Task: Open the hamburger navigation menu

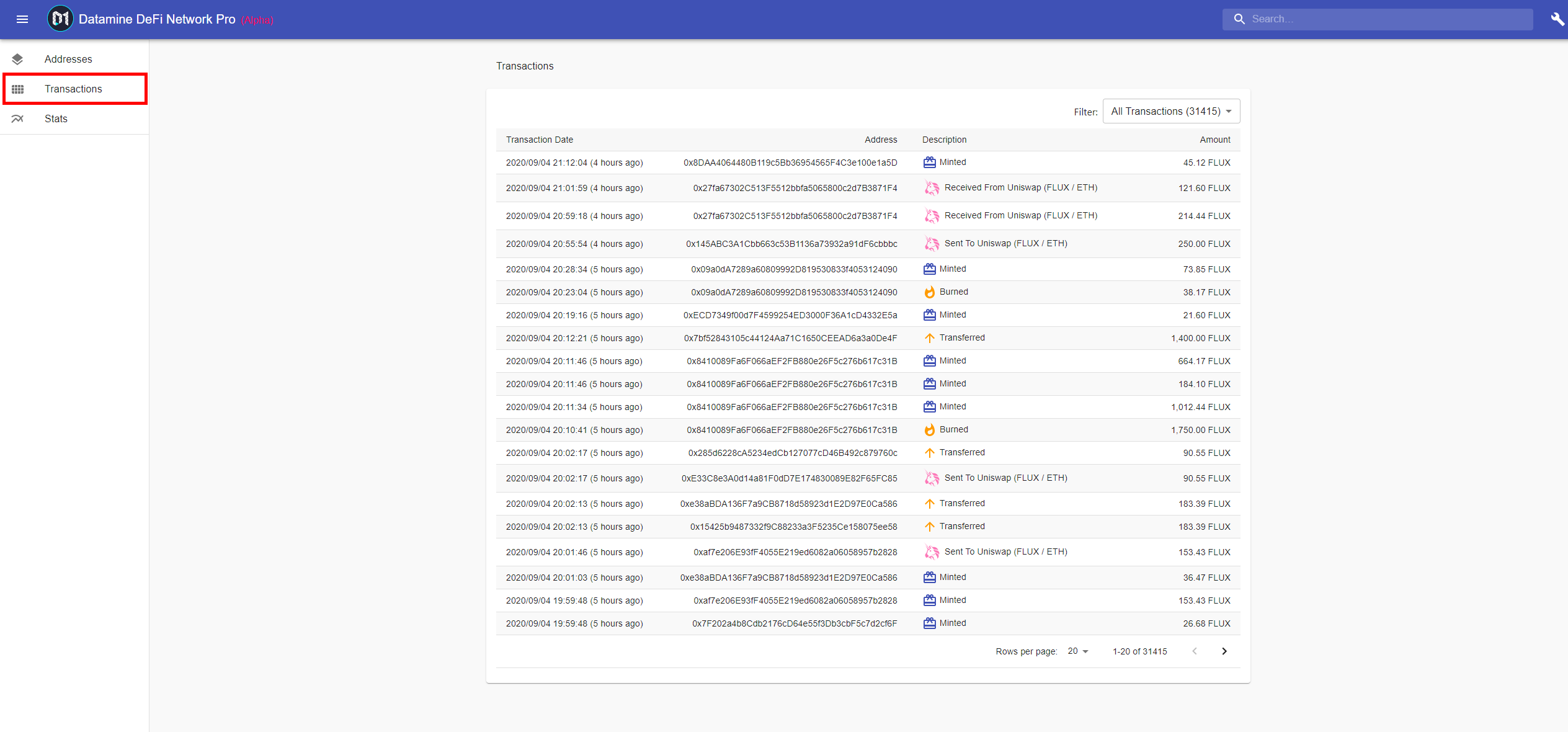Action: (x=22, y=19)
